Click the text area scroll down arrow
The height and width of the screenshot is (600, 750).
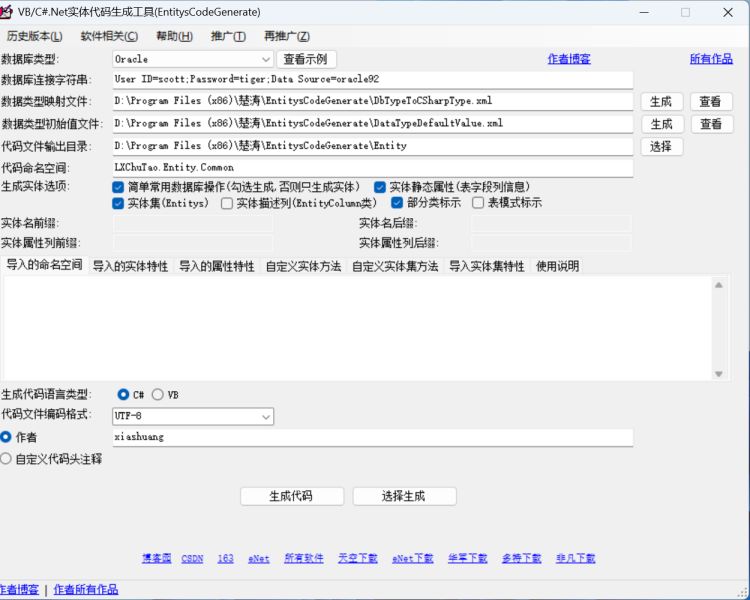coord(718,373)
